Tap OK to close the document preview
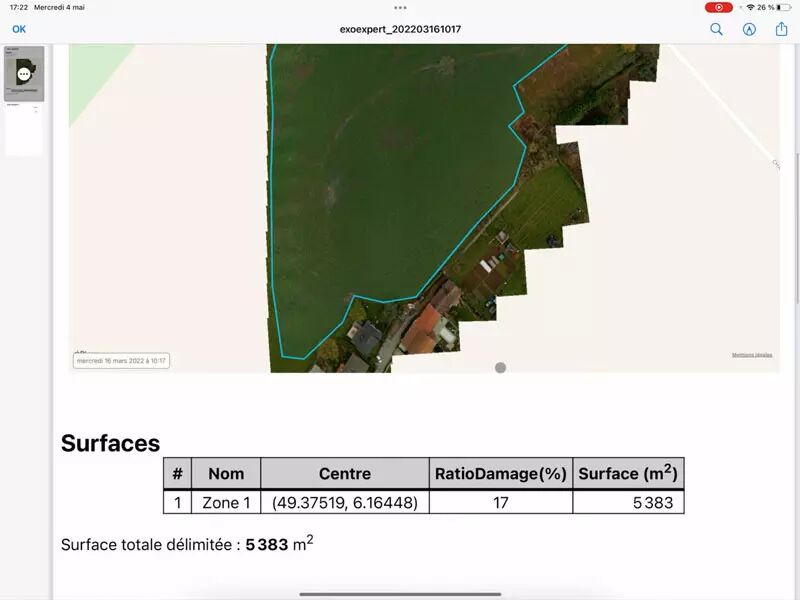 pos(19,29)
